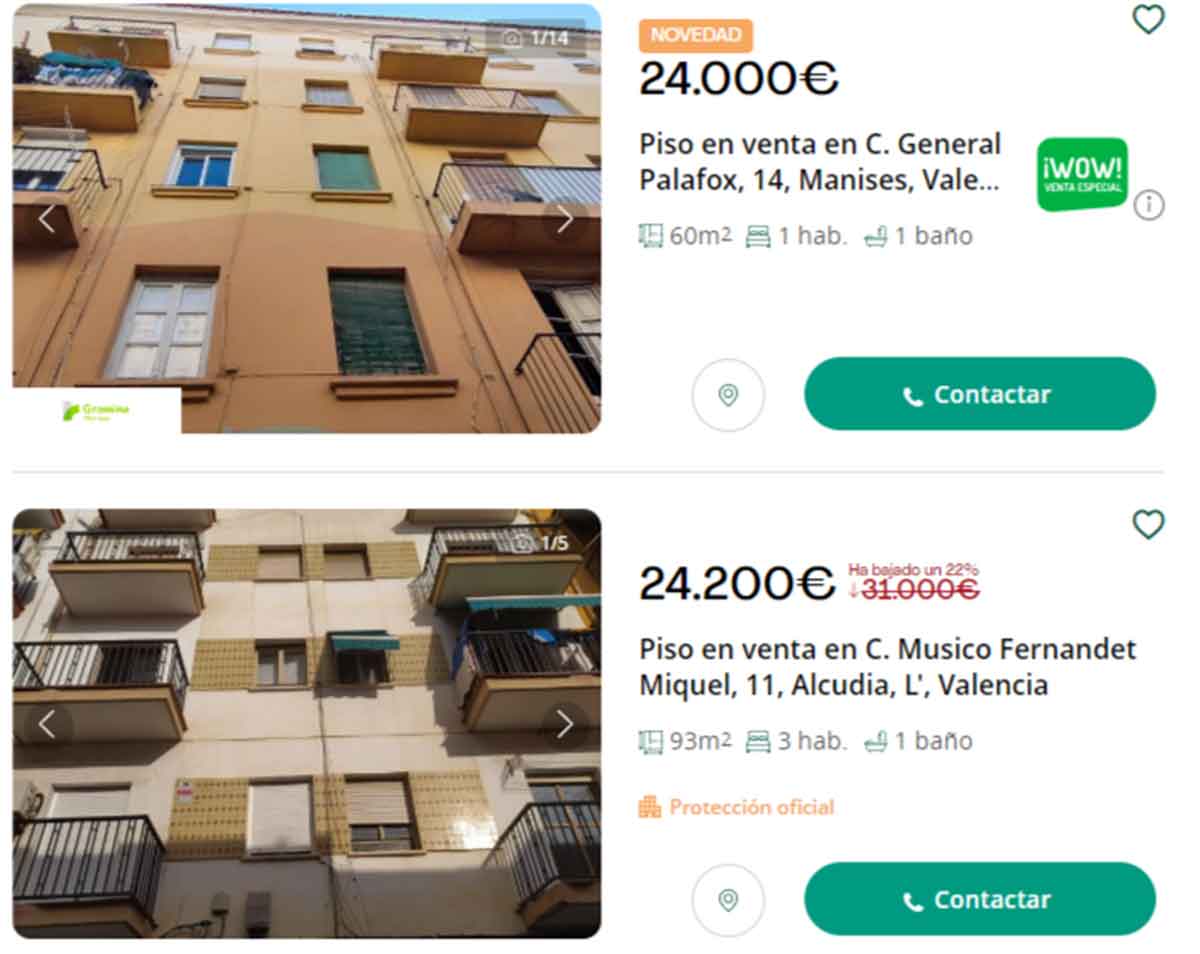The image size is (1200, 954).
Task: Favorite the 24.200€ Alcudia listing with the heart
Action: coord(1148,524)
